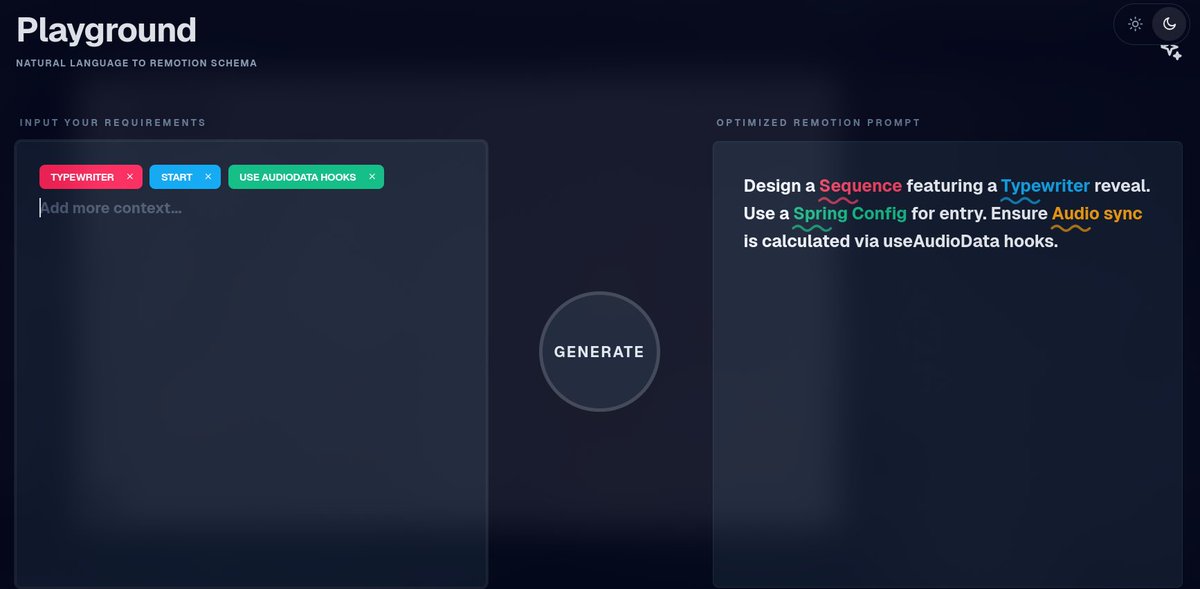Viewport: 1200px width, 589px height.
Task: Focus the 'Add more context...' input
Action: 250,208
